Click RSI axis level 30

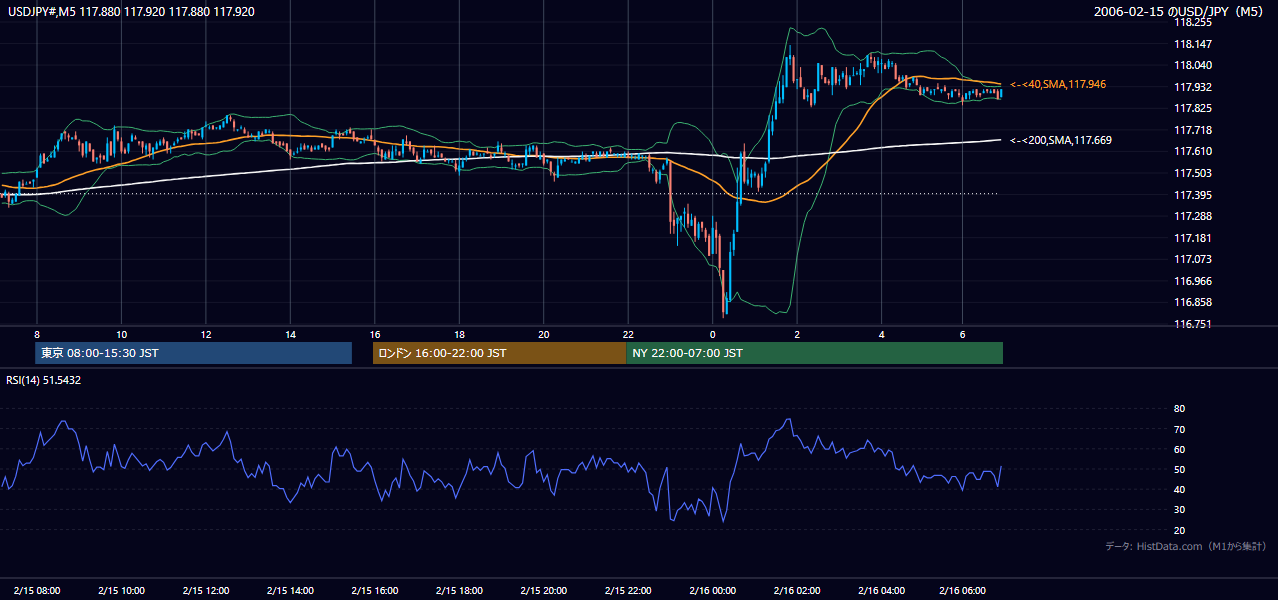[1179, 509]
